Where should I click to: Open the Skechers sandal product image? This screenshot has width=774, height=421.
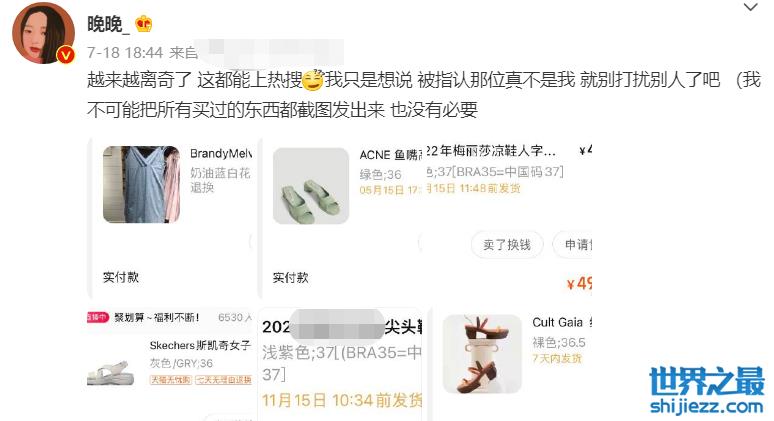111,373
